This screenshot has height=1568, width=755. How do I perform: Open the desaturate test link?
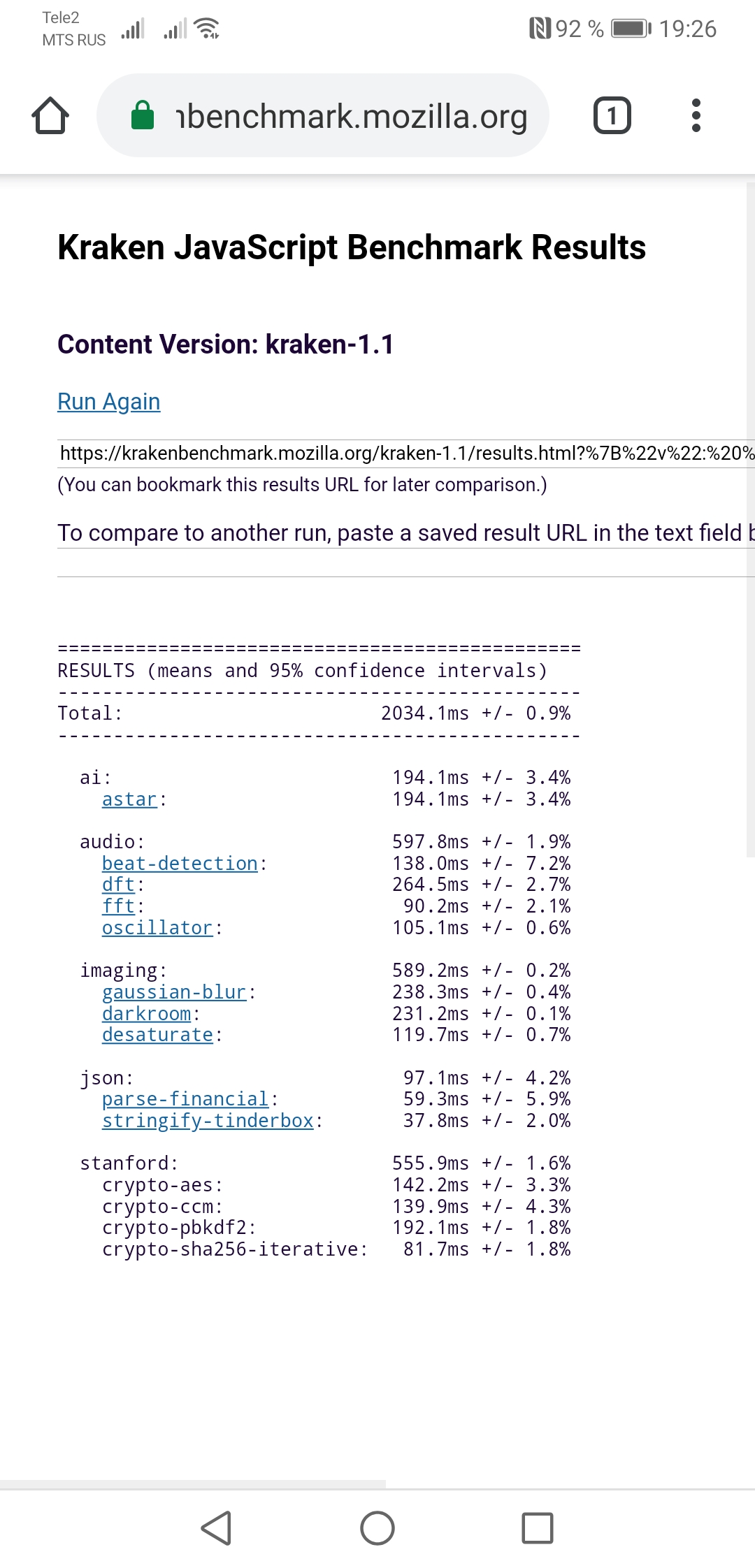[x=157, y=1035]
